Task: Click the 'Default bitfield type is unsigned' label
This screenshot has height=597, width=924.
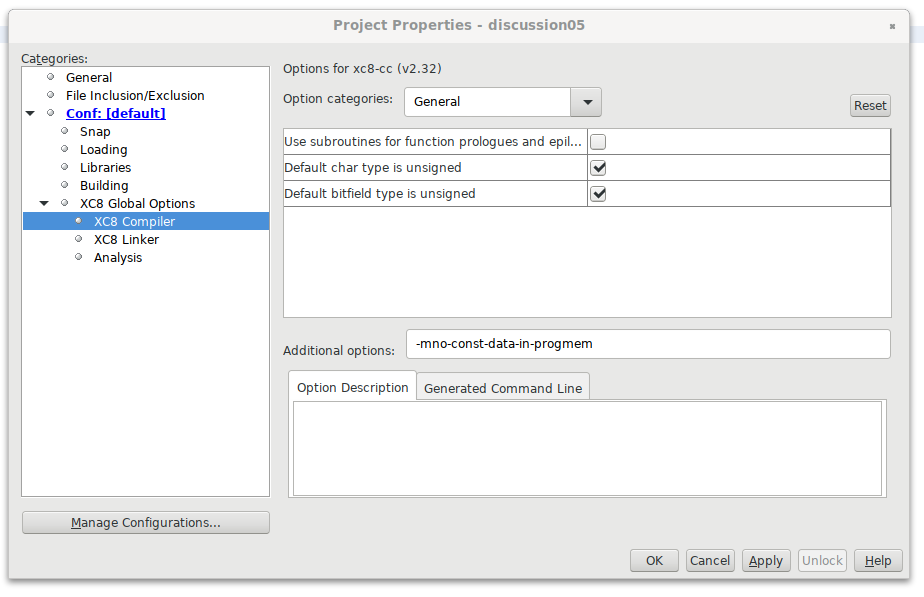Action: coord(380,194)
